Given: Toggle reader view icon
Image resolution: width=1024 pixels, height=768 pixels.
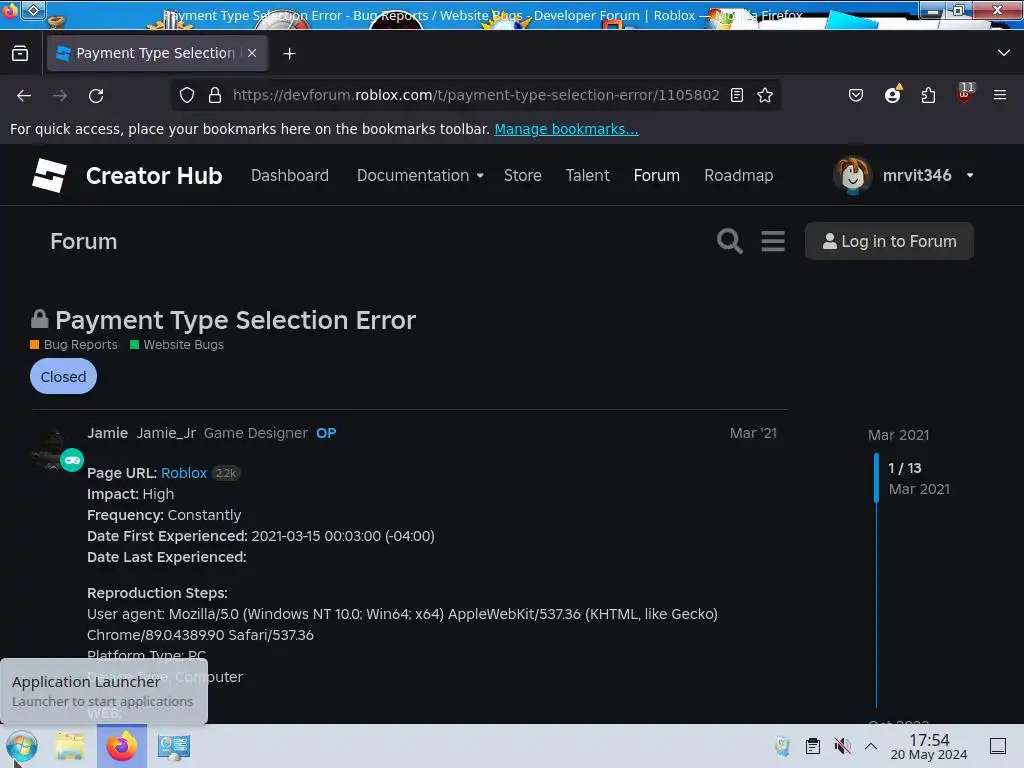Looking at the screenshot, I should coord(737,95).
